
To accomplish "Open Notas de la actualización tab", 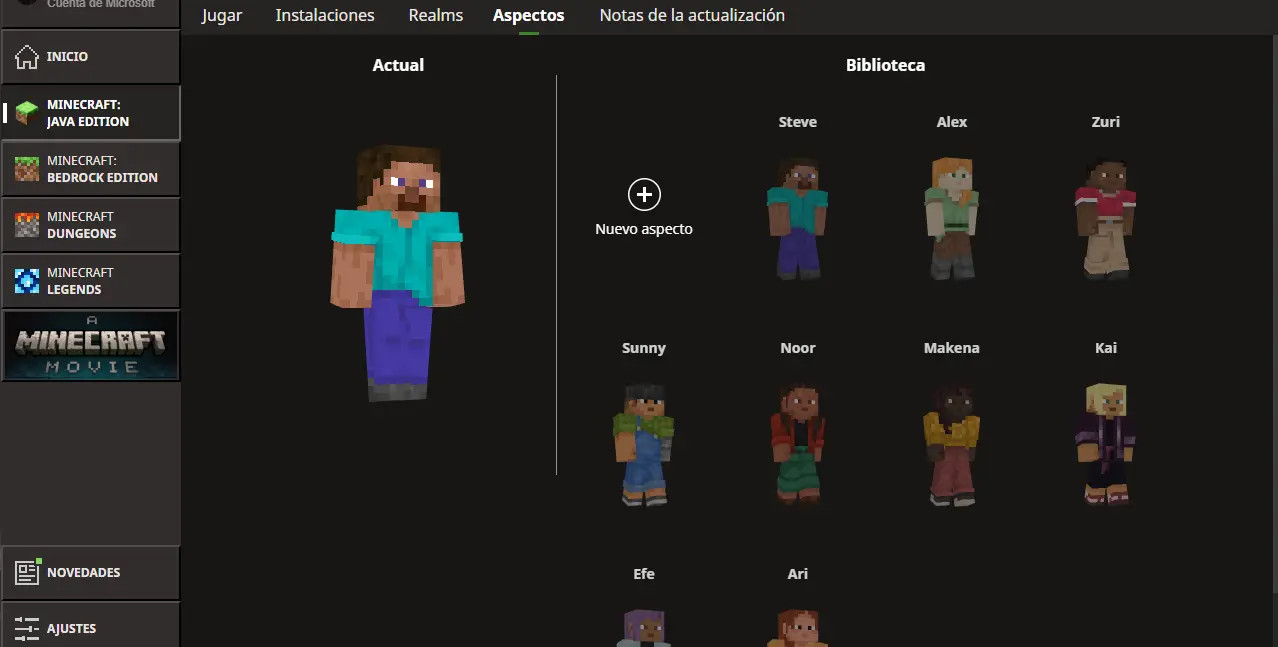I will click(x=692, y=15).
